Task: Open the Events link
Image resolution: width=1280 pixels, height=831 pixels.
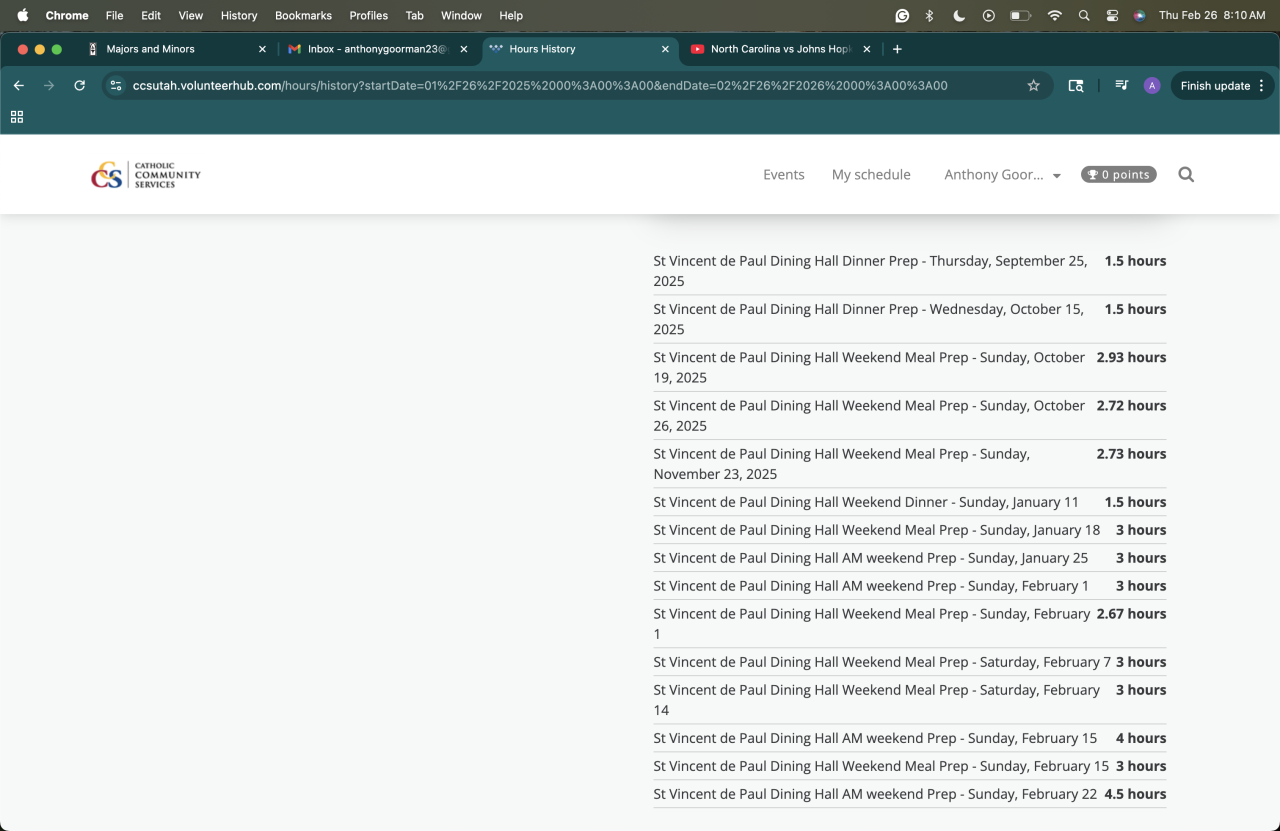Action: click(x=783, y=175)
